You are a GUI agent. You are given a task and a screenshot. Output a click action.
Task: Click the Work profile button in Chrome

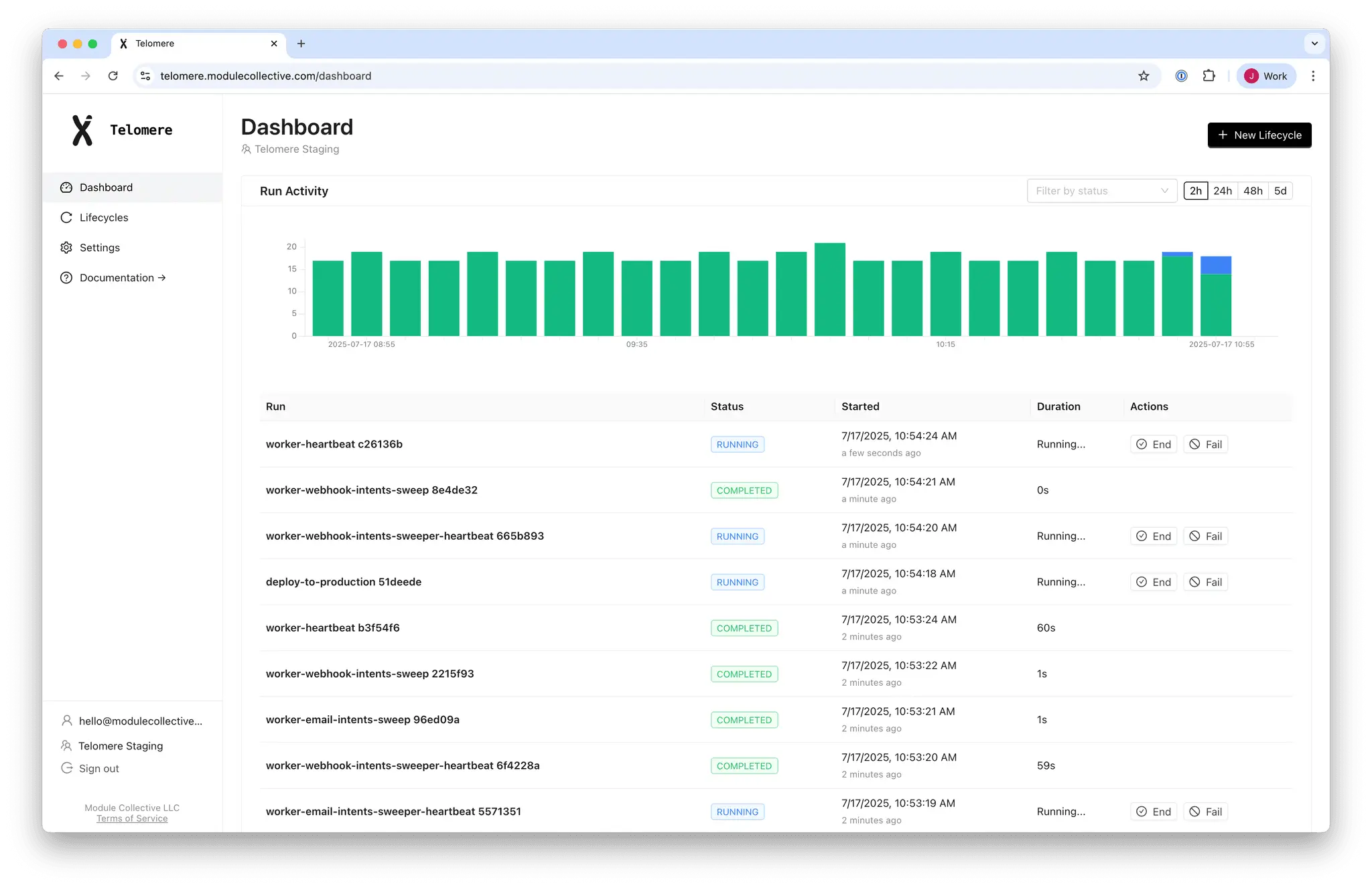(x=1266, y=76)
